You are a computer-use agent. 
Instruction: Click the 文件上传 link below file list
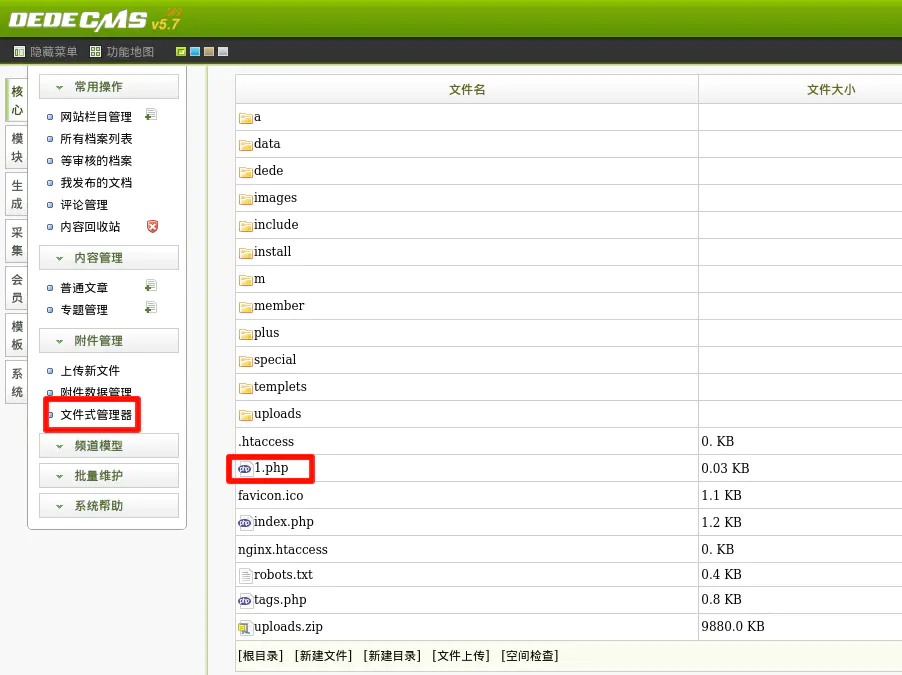pyautogui.click(x=461, y=656)
